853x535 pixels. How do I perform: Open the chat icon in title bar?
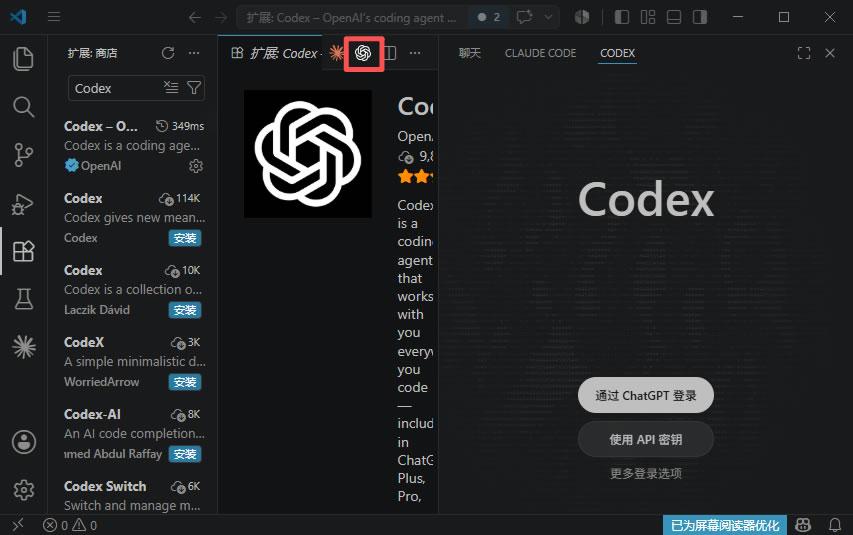[524, 17]
